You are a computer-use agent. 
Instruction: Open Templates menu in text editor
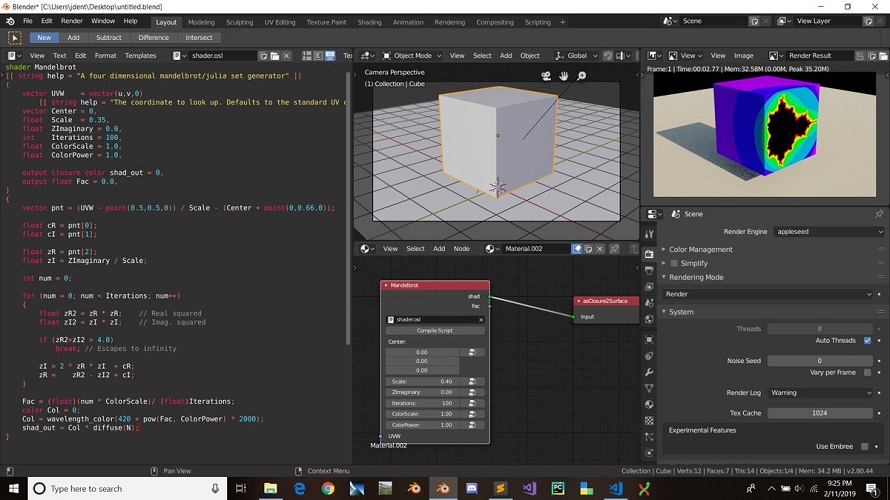[x=140, y=56]
